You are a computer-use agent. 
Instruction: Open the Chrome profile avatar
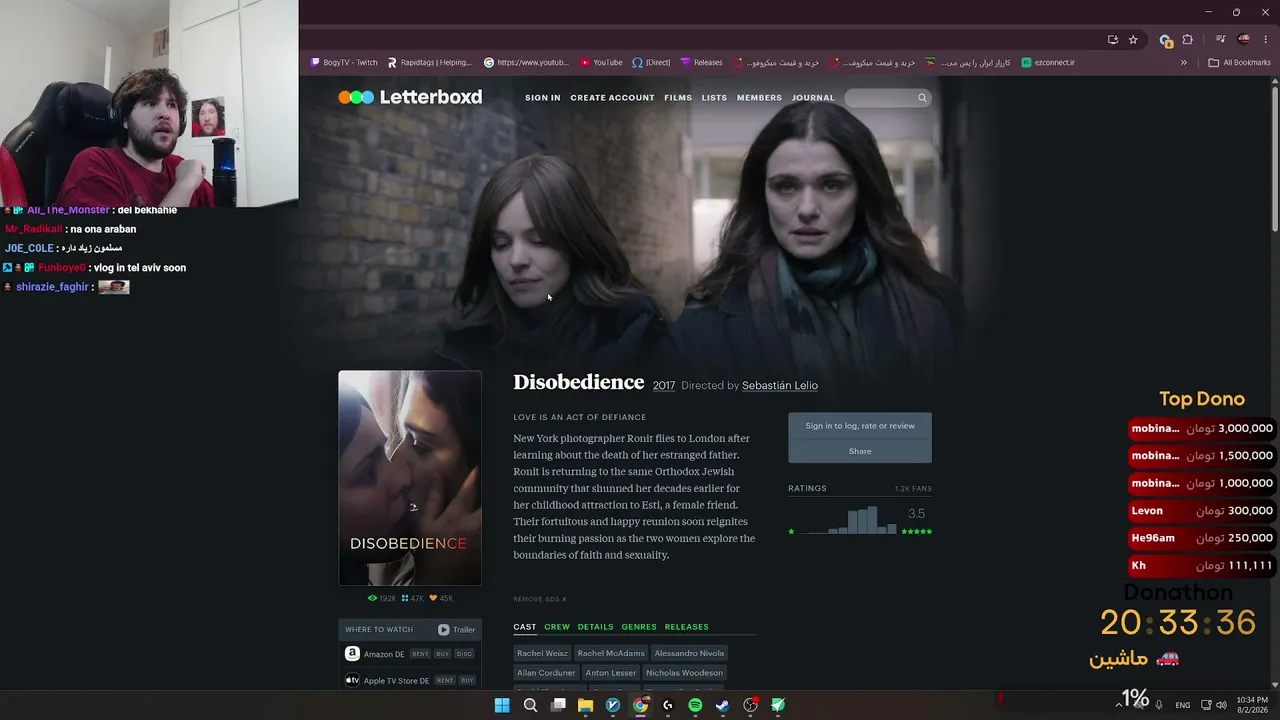pos(1244,40)
